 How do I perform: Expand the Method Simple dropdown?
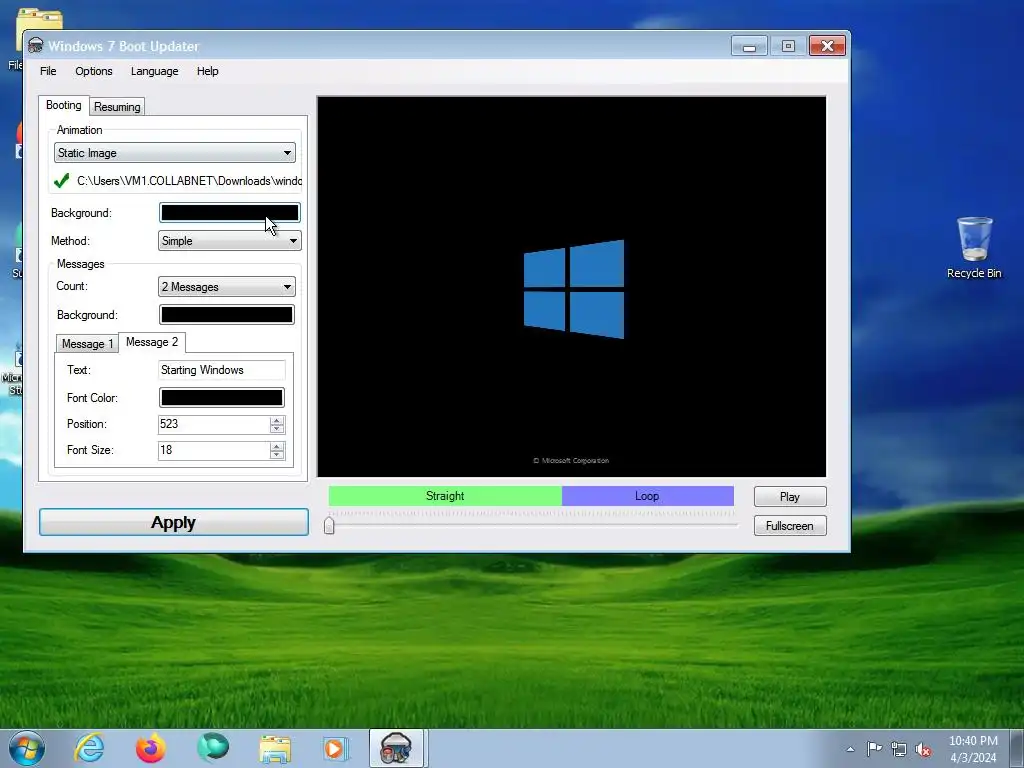[x=229, y=241]
